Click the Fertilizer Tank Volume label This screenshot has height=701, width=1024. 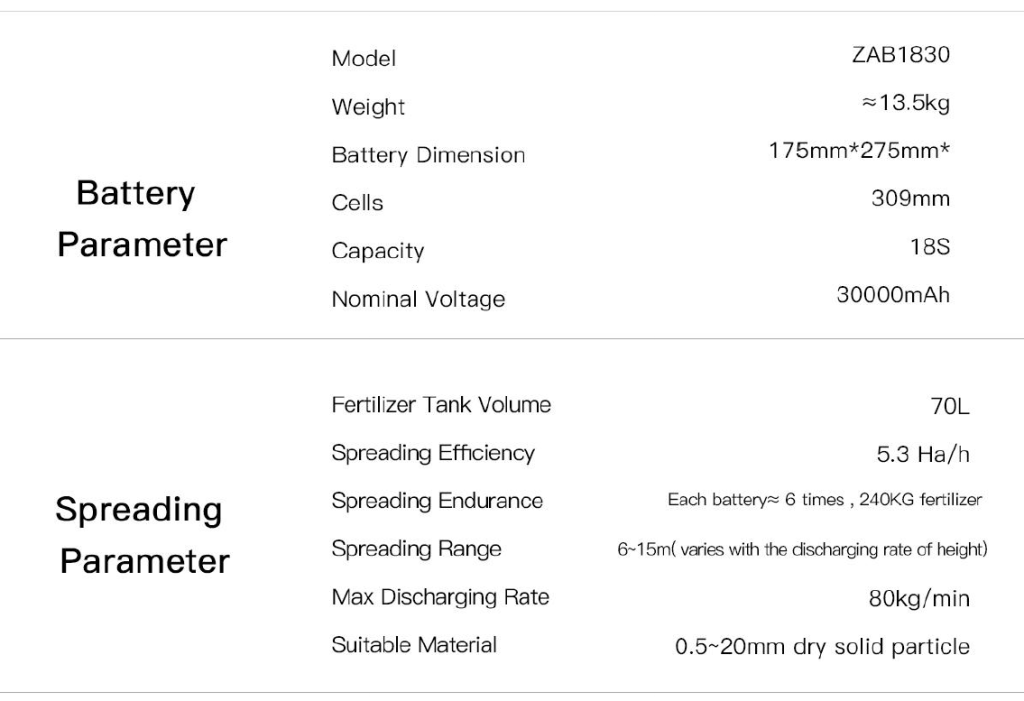(441, 405)
